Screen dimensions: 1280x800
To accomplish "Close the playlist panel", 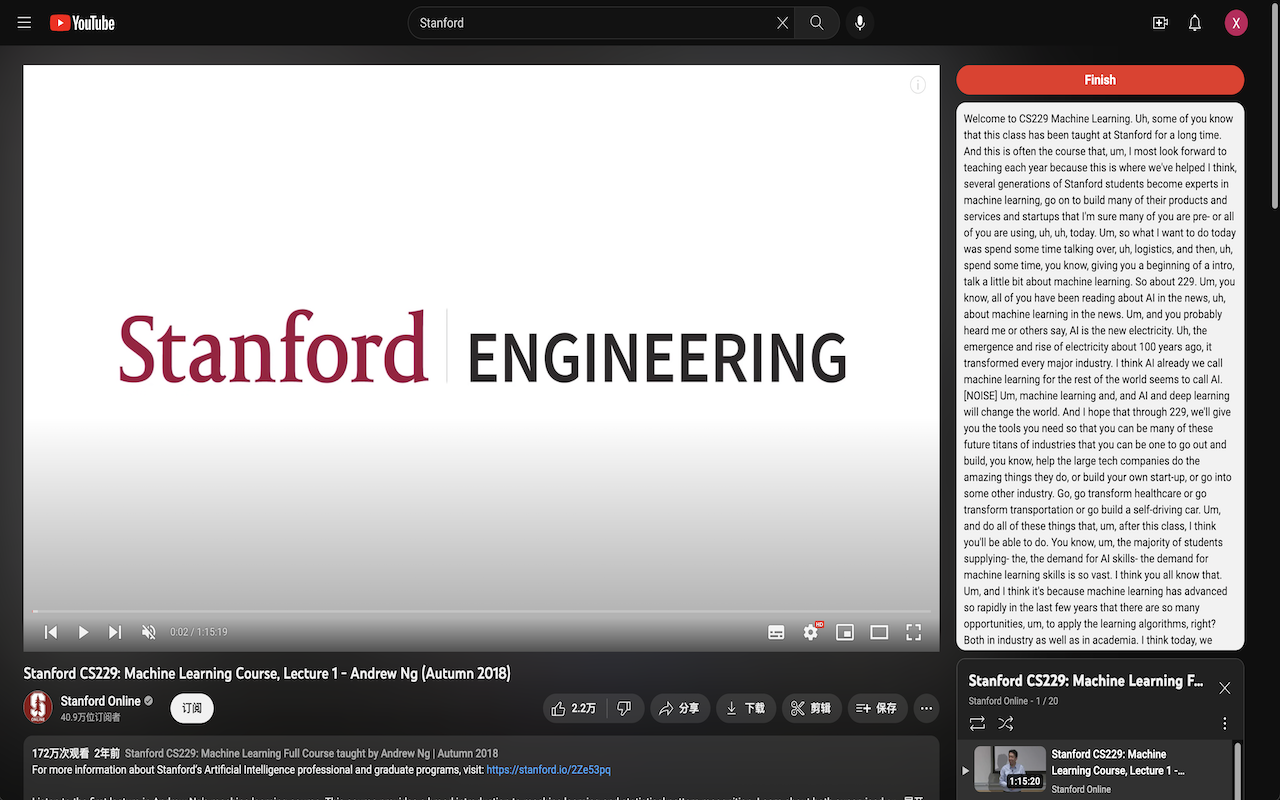I will click(x=1225, y=688).
